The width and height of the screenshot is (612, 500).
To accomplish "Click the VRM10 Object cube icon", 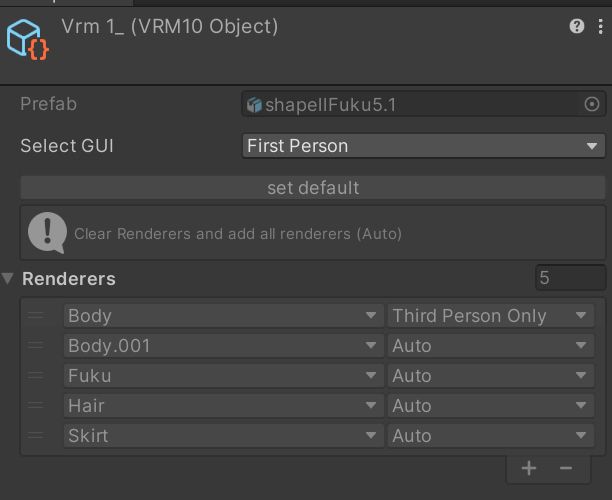I will 26,38.
